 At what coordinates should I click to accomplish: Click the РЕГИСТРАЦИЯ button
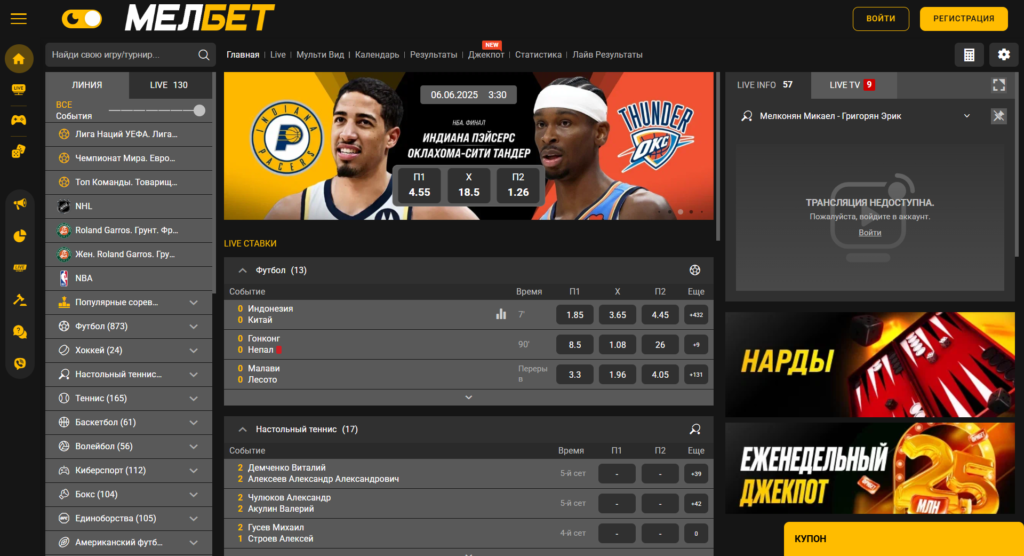tap(963, 18)
